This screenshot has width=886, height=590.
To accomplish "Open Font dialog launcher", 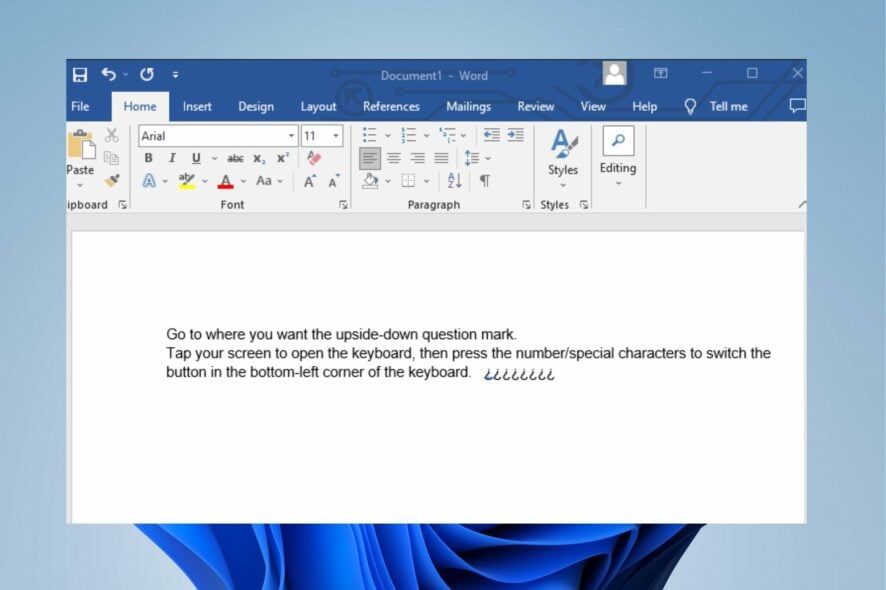I will coord(343,205).
